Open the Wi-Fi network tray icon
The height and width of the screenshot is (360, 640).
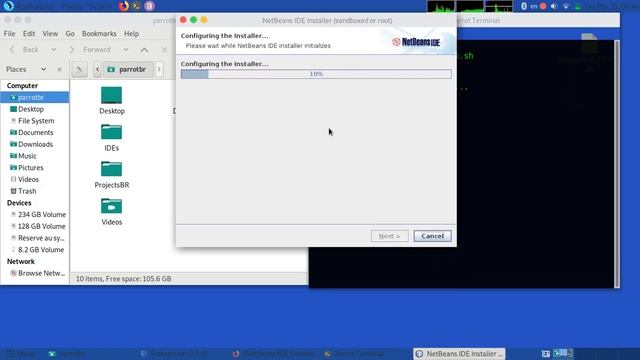(566, 6)
